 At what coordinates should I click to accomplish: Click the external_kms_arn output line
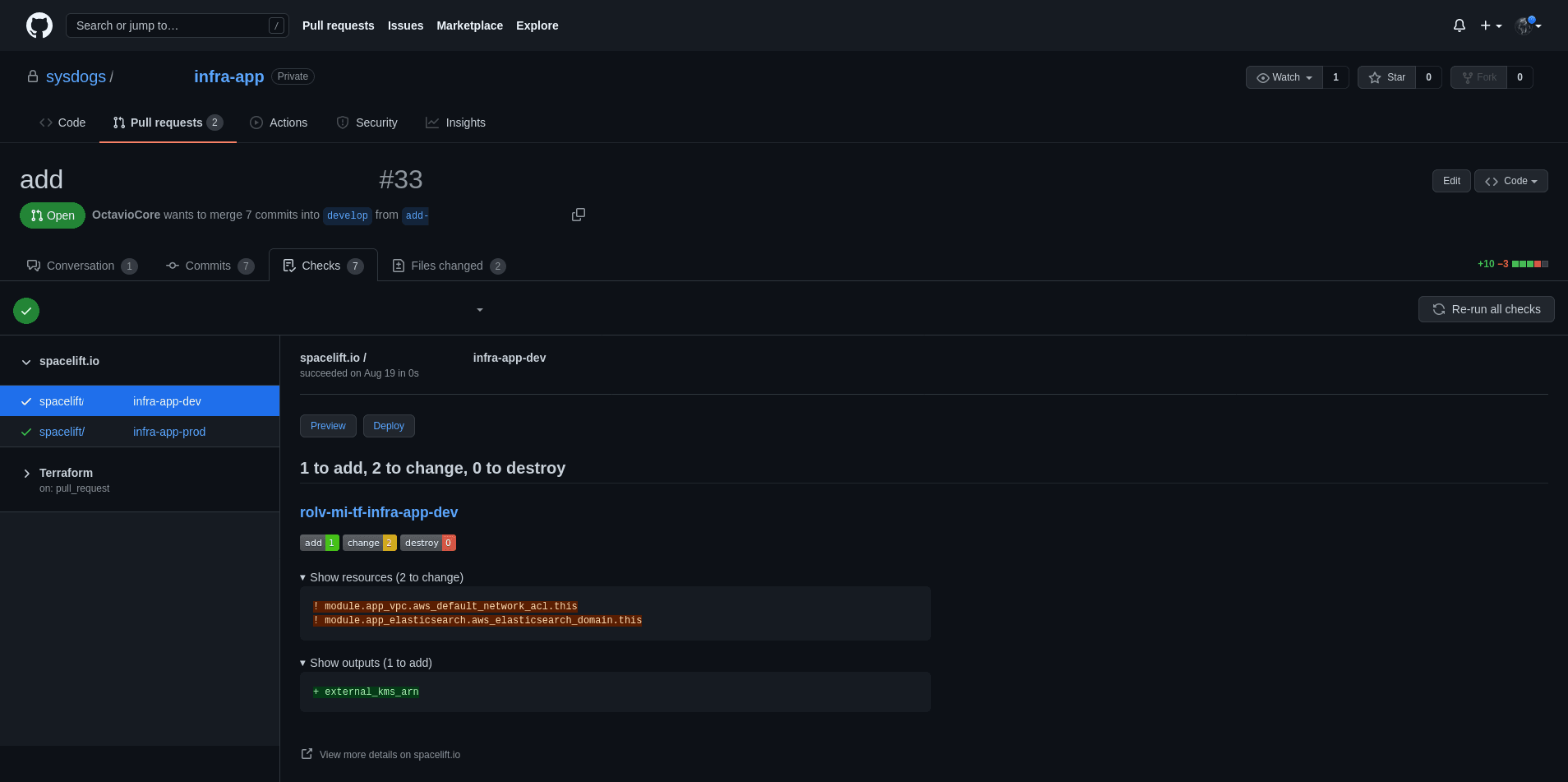pos(366,692)
